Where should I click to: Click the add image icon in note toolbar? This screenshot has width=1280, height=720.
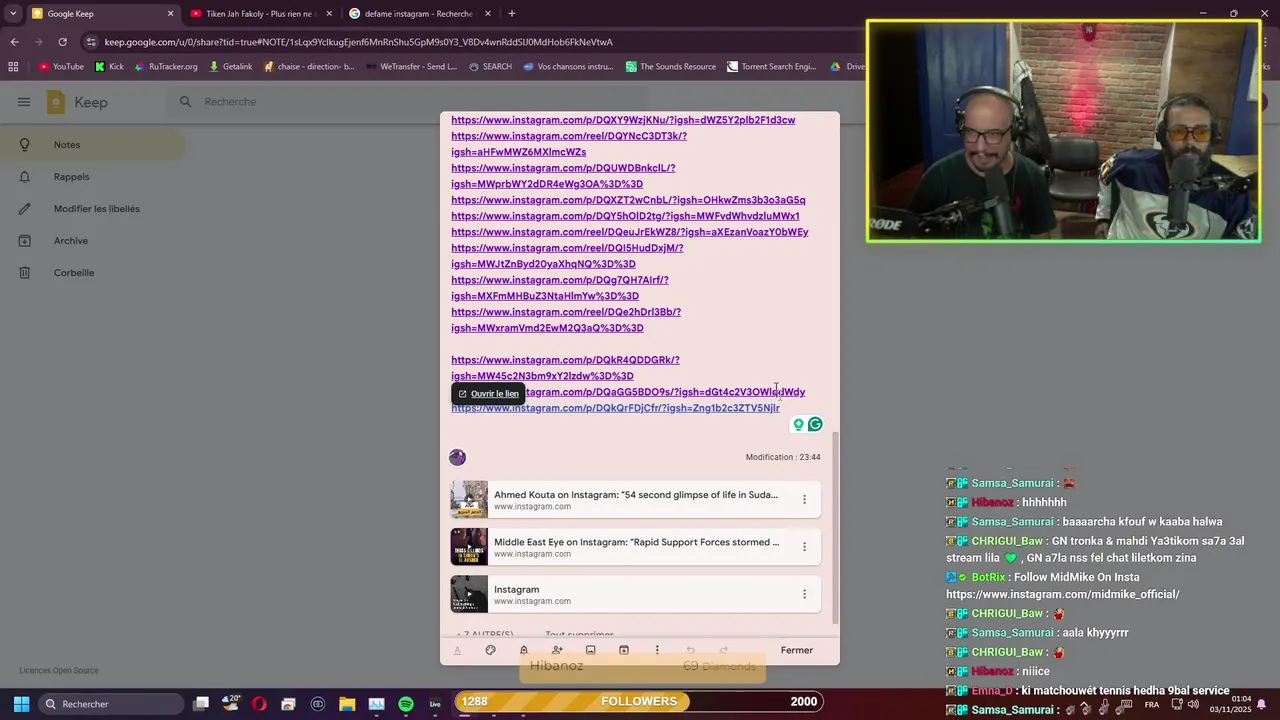[x=590, y=650]
